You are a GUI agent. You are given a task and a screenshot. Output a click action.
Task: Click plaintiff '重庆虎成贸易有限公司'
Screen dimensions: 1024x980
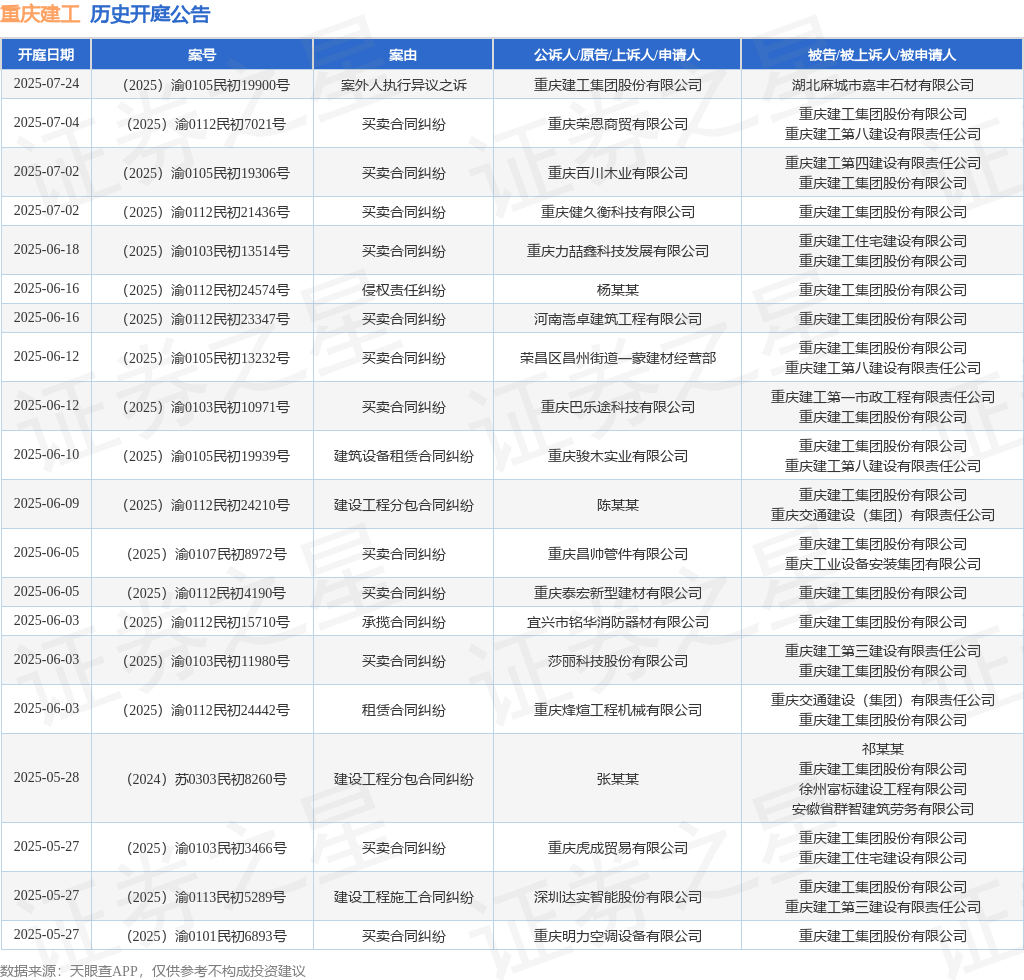[x=617, y=848]
